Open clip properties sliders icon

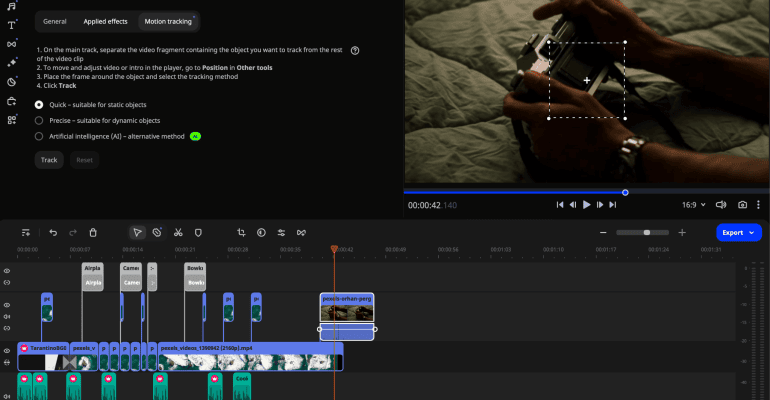click(x=281, y=233)
